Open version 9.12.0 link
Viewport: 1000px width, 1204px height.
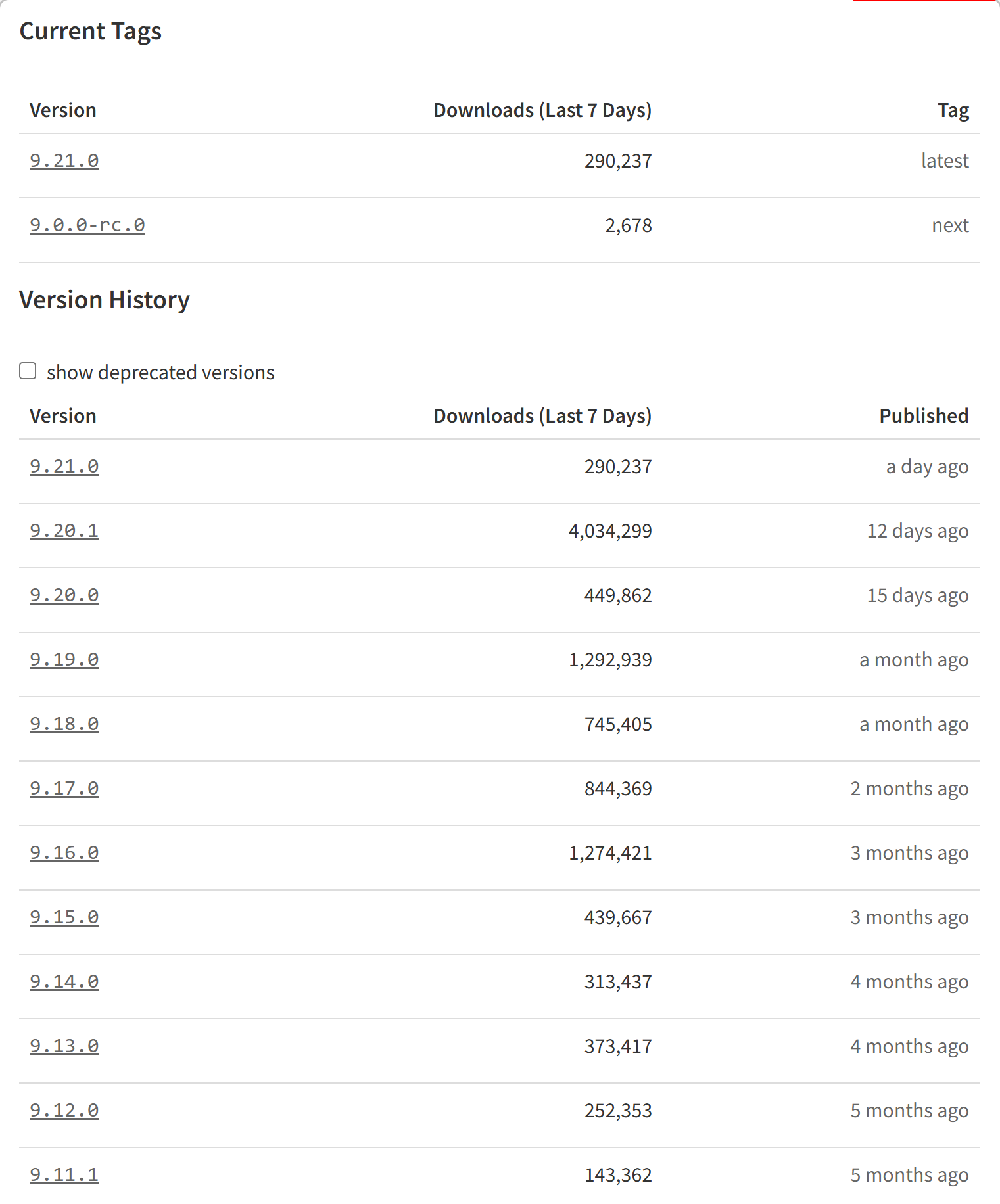point(64,1111)
